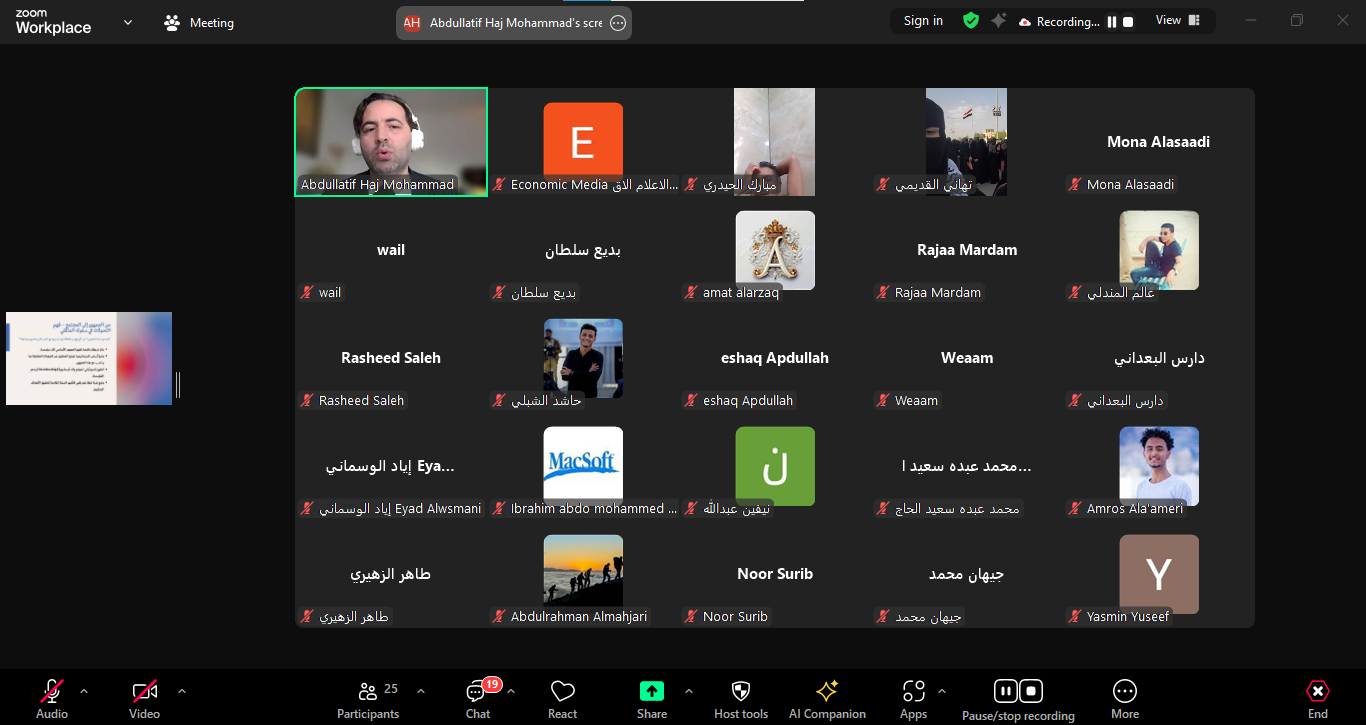Open the Zoom Workplace dropdown arrow
The height and width of the screenshot is (725, 1366).
tap(128, 22)
